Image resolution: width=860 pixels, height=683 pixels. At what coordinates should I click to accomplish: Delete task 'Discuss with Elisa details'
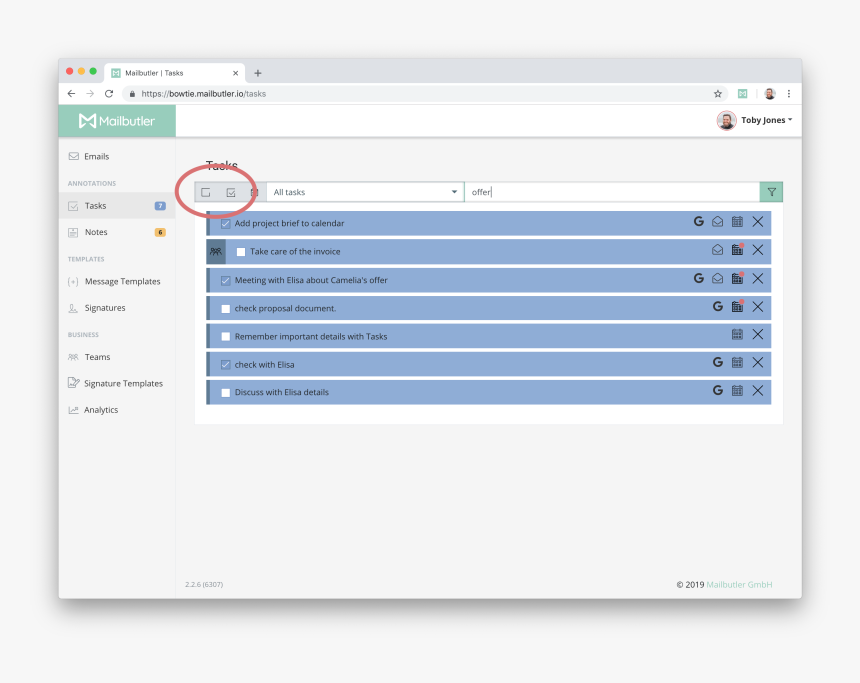tap(757, 391)
